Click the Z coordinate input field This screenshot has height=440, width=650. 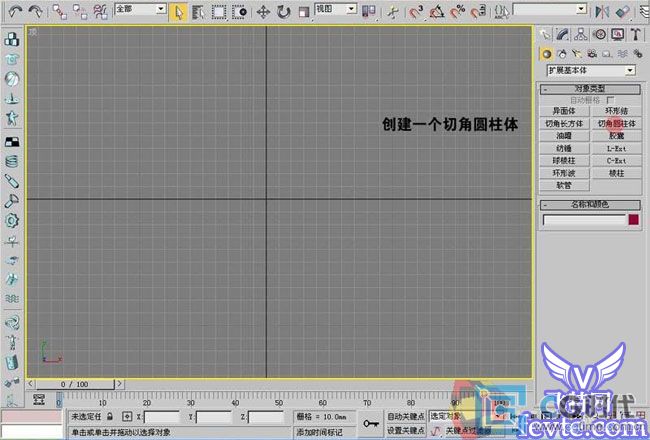pyautogui.click(x=266, y=417)
